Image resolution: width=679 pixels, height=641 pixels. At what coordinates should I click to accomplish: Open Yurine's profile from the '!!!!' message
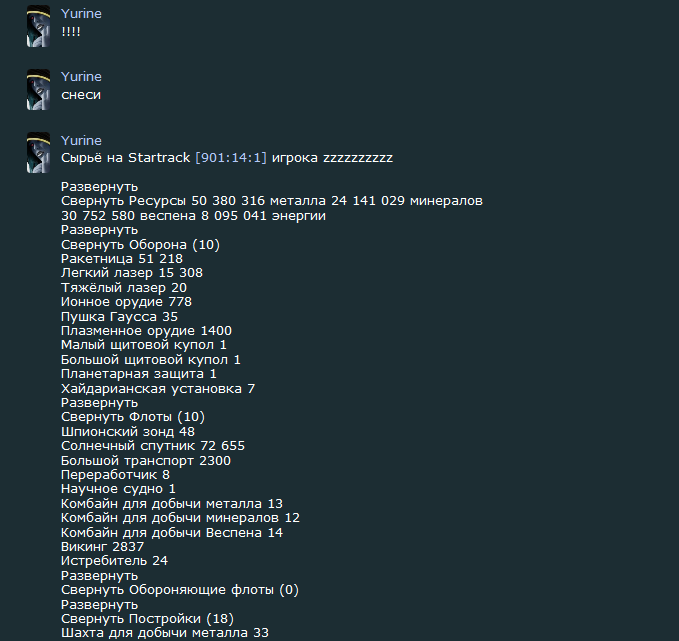[x=81, y=13]
